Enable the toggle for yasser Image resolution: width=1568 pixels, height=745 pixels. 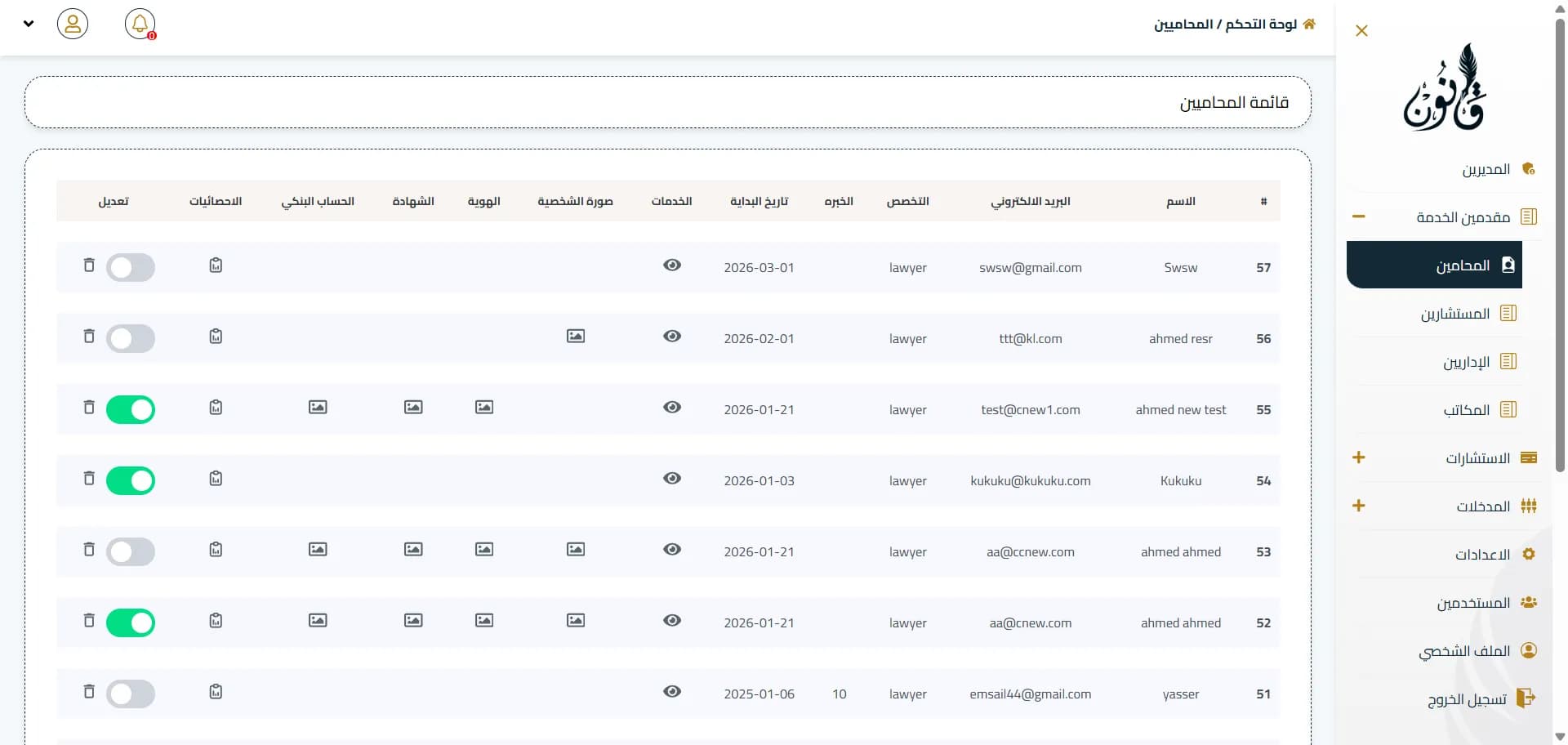(131, 694)
